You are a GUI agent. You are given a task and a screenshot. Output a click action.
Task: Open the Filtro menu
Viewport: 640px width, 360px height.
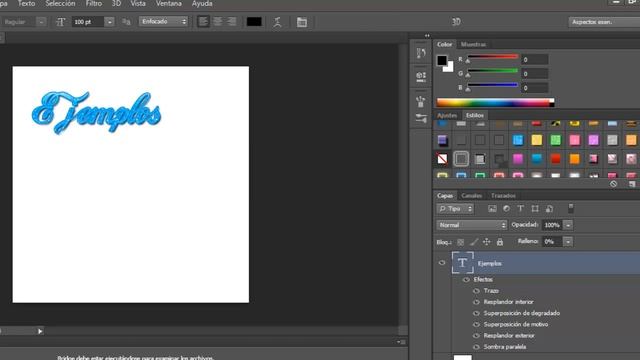coord(94,4)
